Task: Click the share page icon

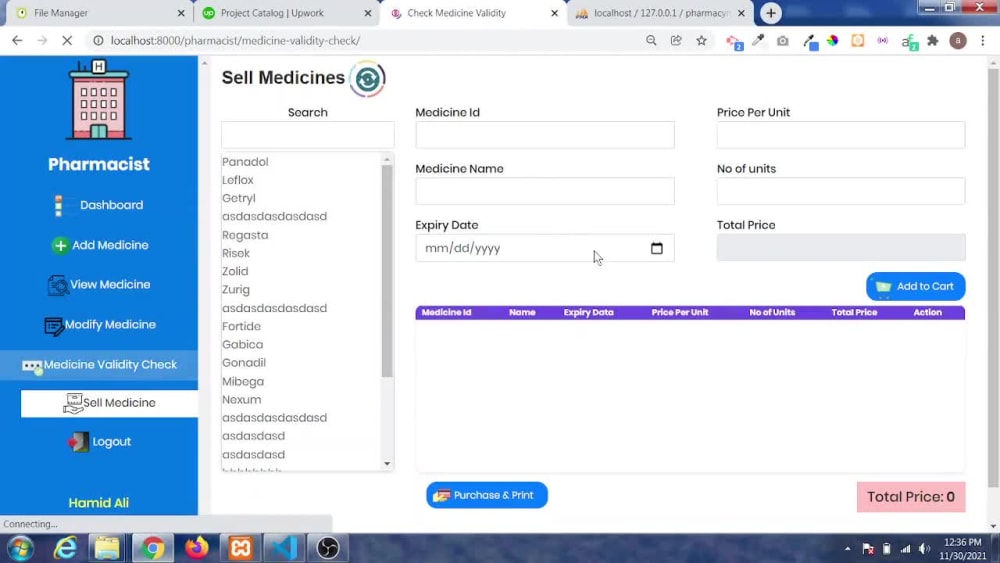Action: (x=676, y=40)
